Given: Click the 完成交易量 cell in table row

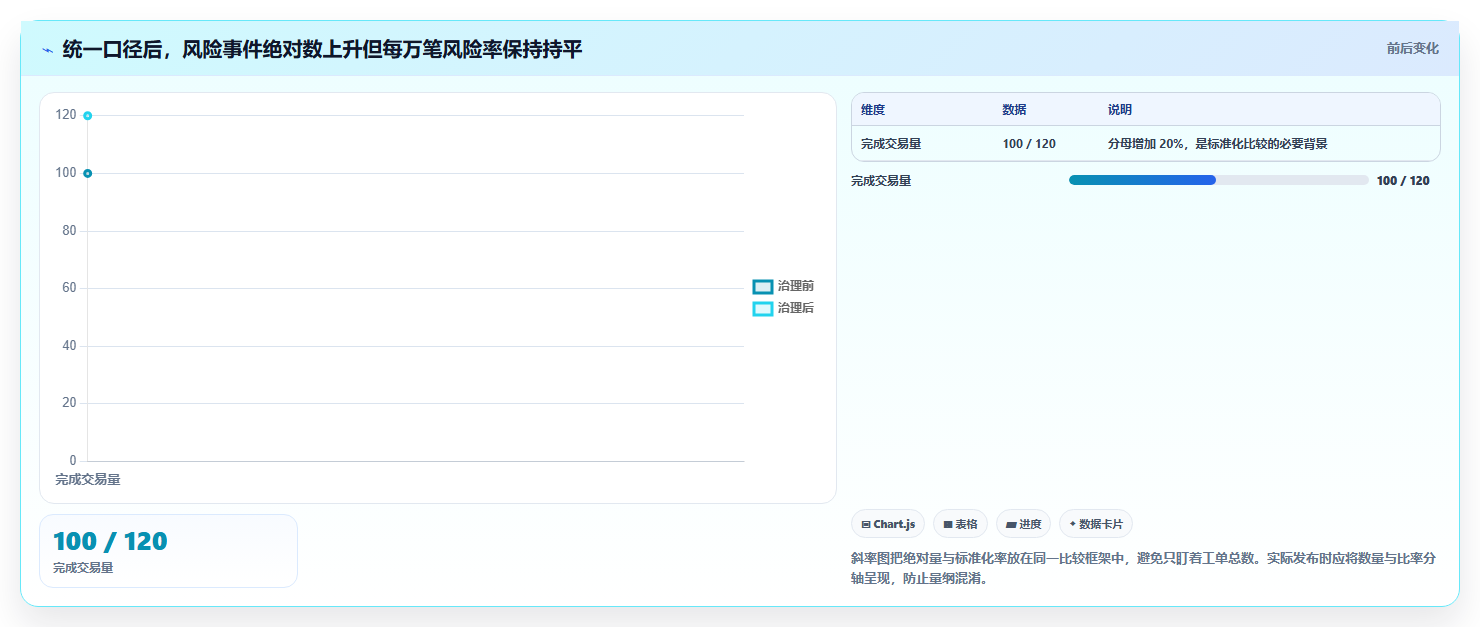Looking at the screenshot, I should pos(891,144).
